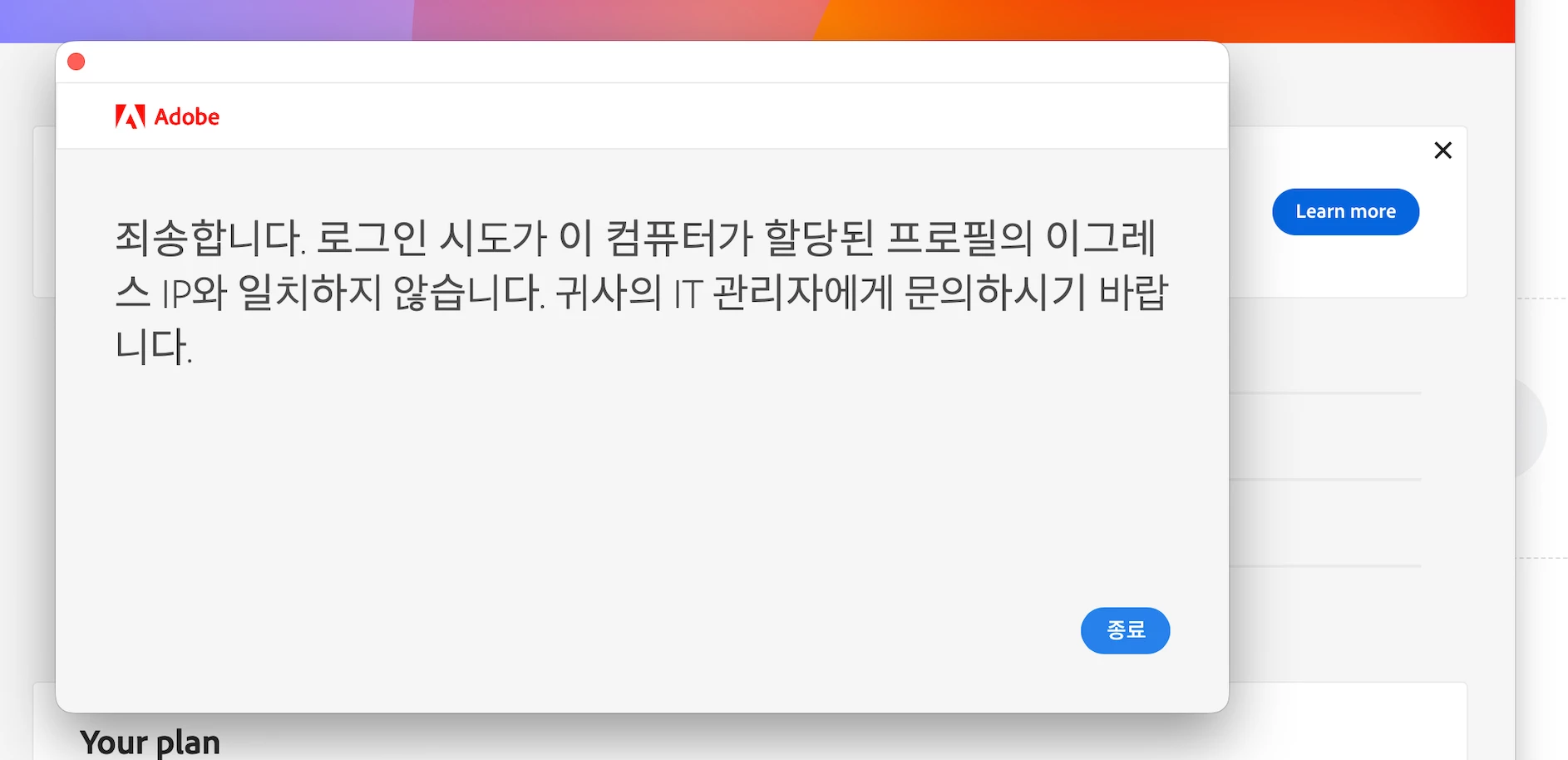Click the pink middle section of the gradient banner

tap(615, 20)
